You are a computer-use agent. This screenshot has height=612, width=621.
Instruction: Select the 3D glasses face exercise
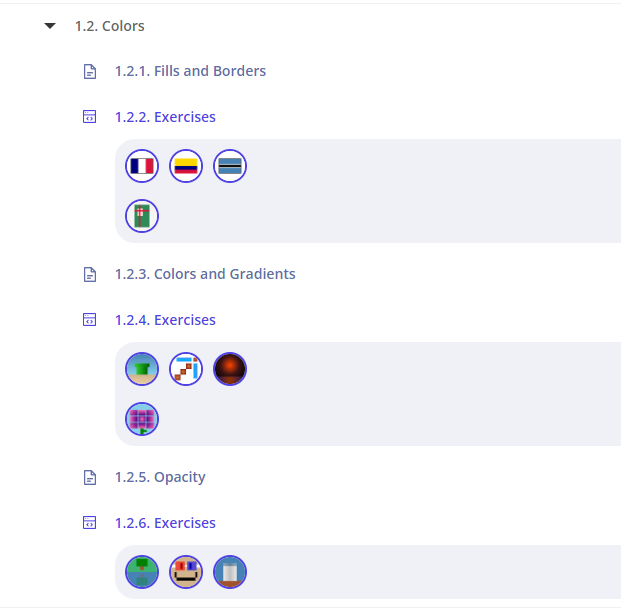186,572
